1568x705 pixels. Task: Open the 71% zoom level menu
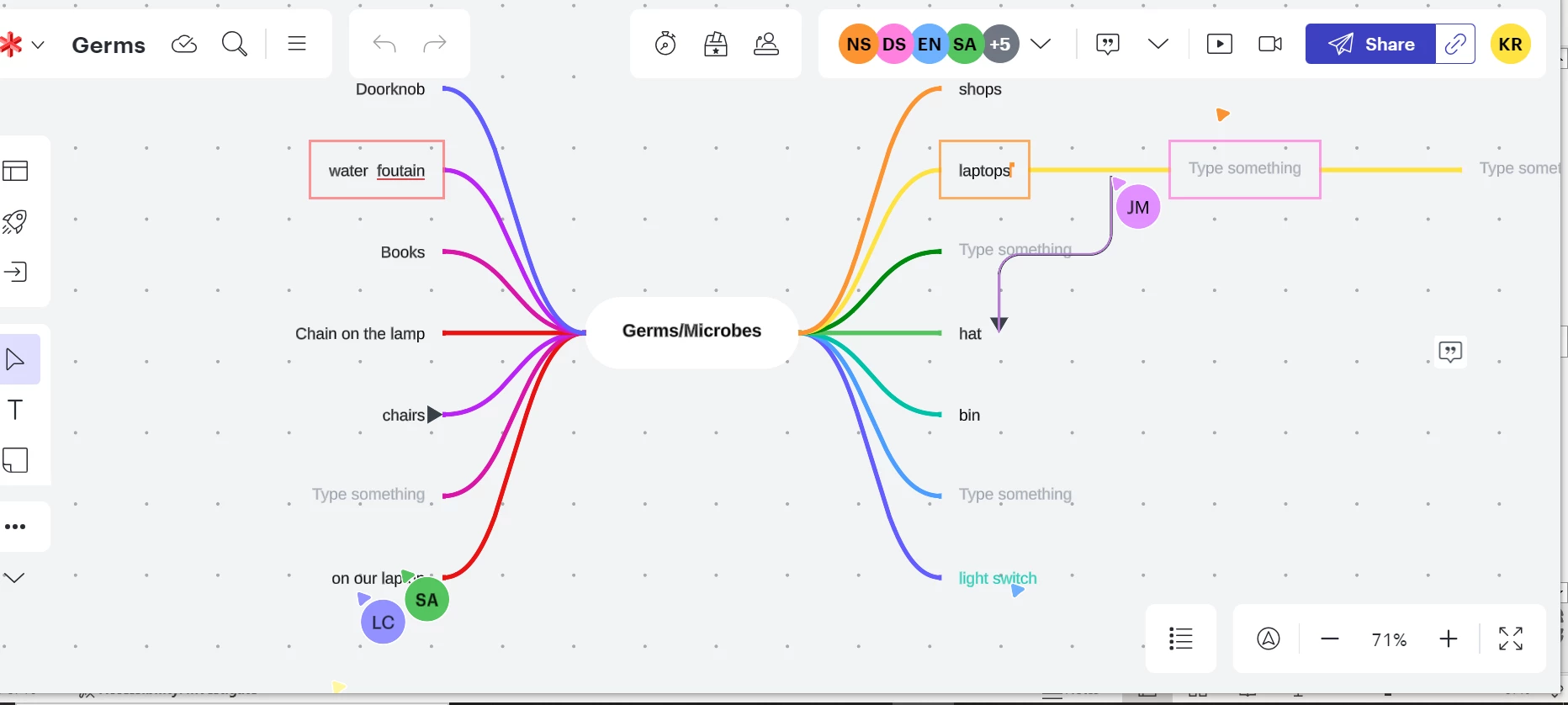[1389, 640]
